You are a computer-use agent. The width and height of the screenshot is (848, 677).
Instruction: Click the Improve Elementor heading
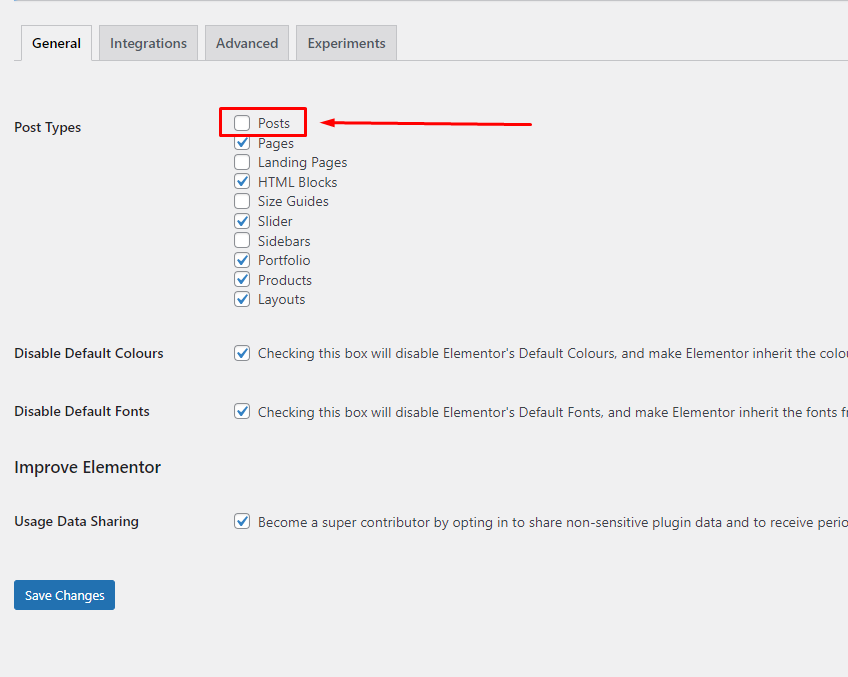[88, 467]
